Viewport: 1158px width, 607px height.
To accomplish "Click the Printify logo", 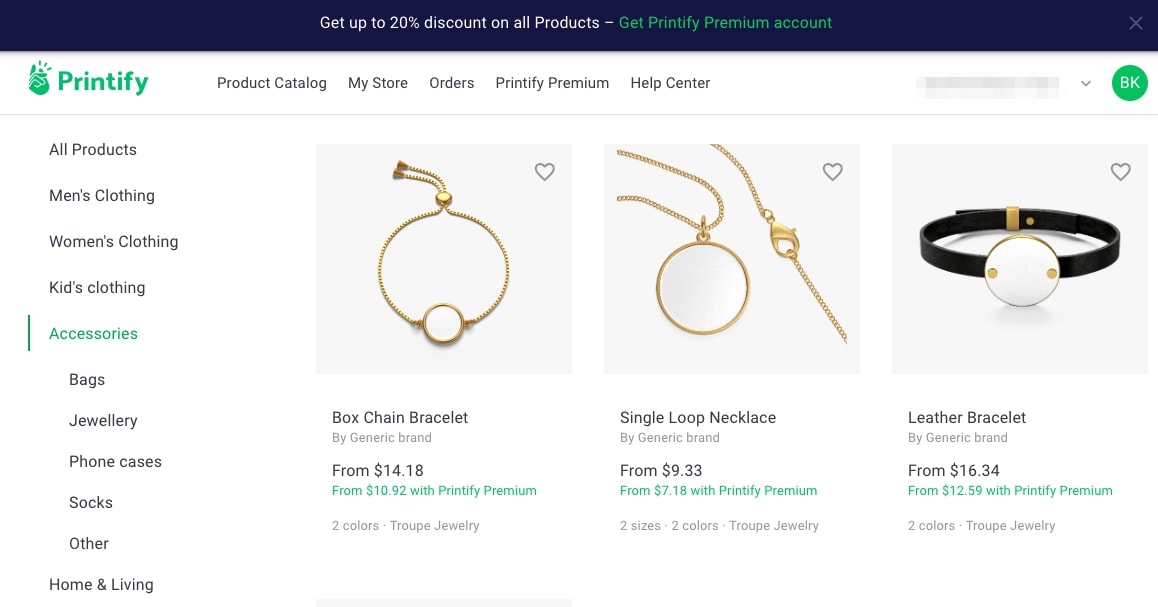I will click(x=88, y=80).
